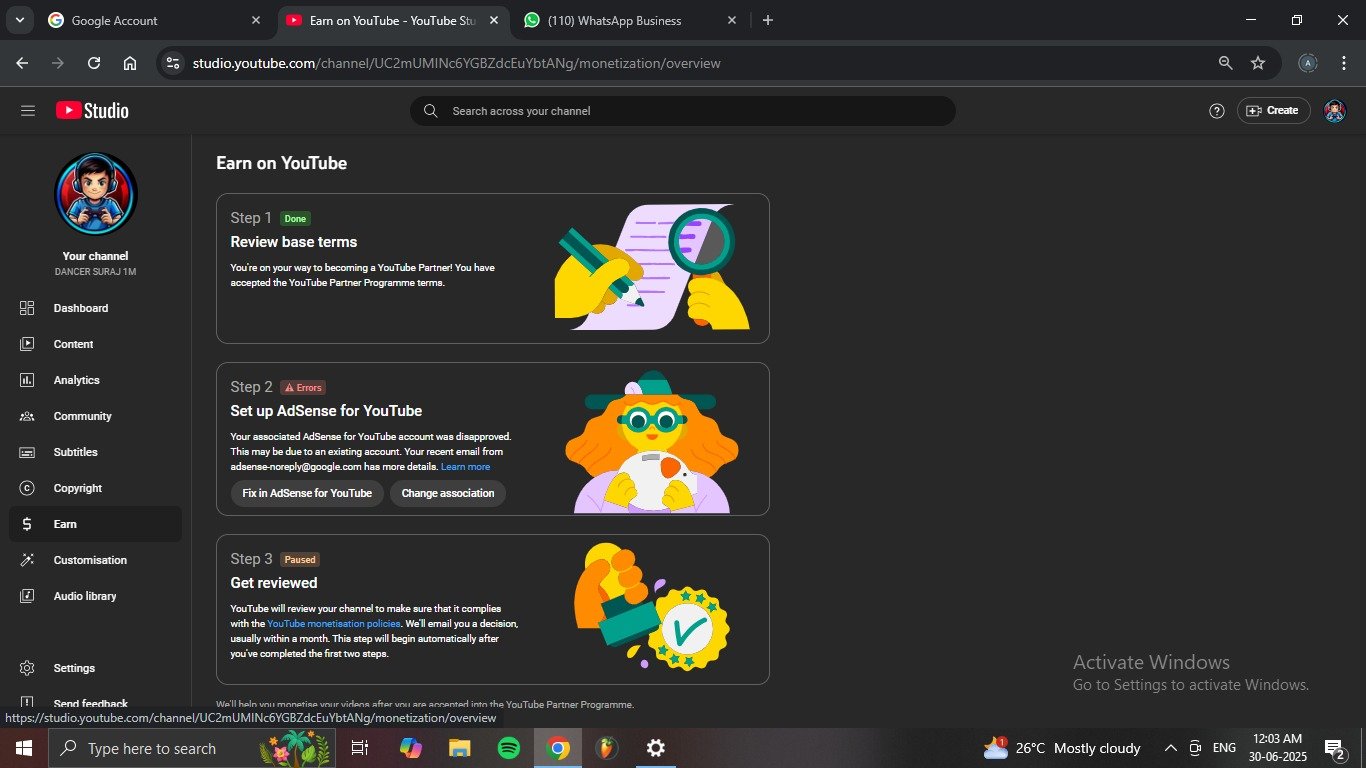Viewport: 1366px width, 768px height.
Task: Open Windows Settings from the taskbar
Action: coord(655,748)
